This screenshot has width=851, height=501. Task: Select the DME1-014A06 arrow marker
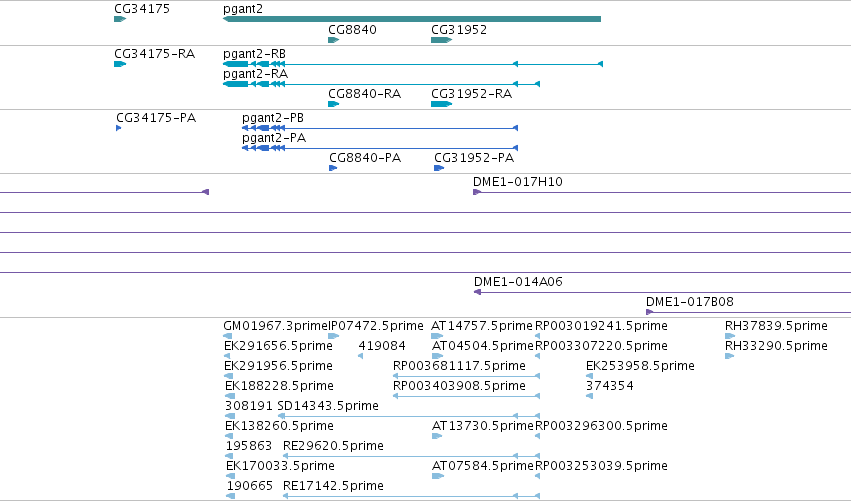478,292
